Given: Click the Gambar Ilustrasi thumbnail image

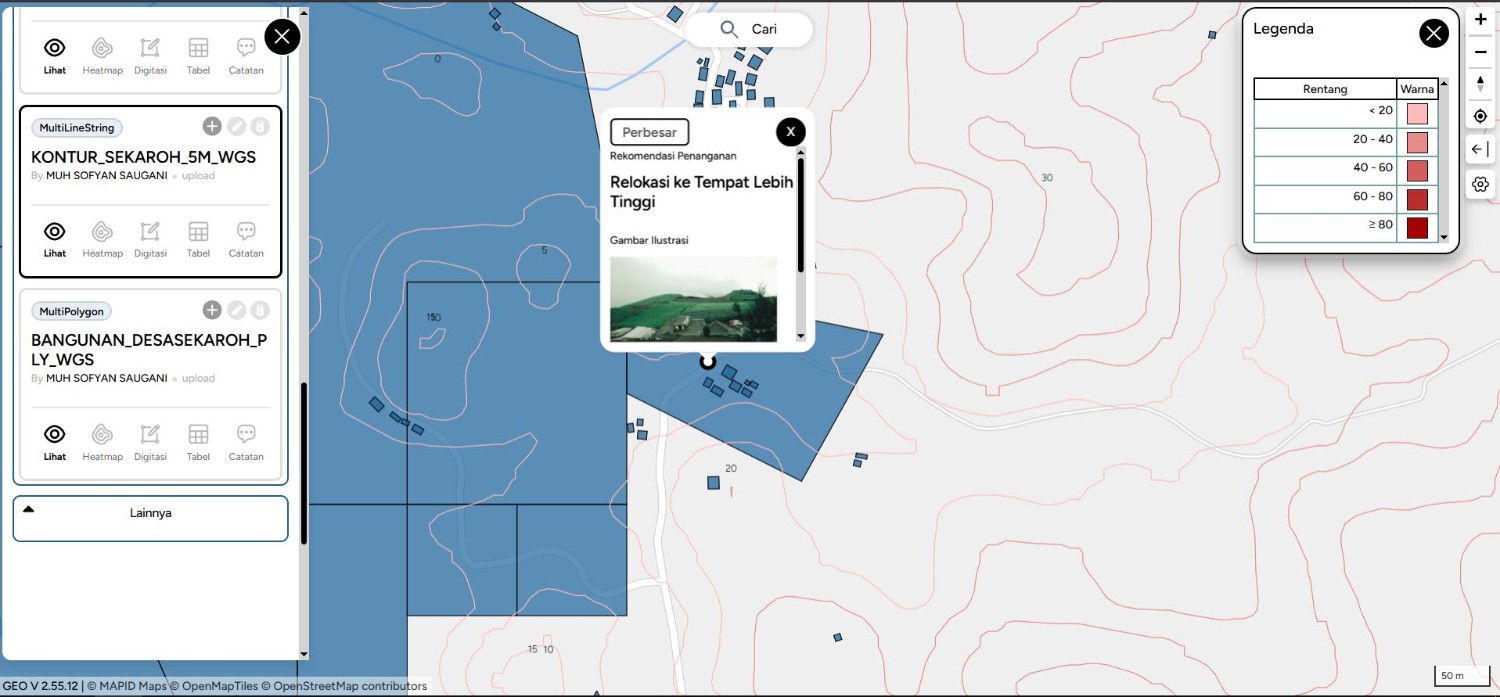Looking at the screenshot, I should click(693, 299).
